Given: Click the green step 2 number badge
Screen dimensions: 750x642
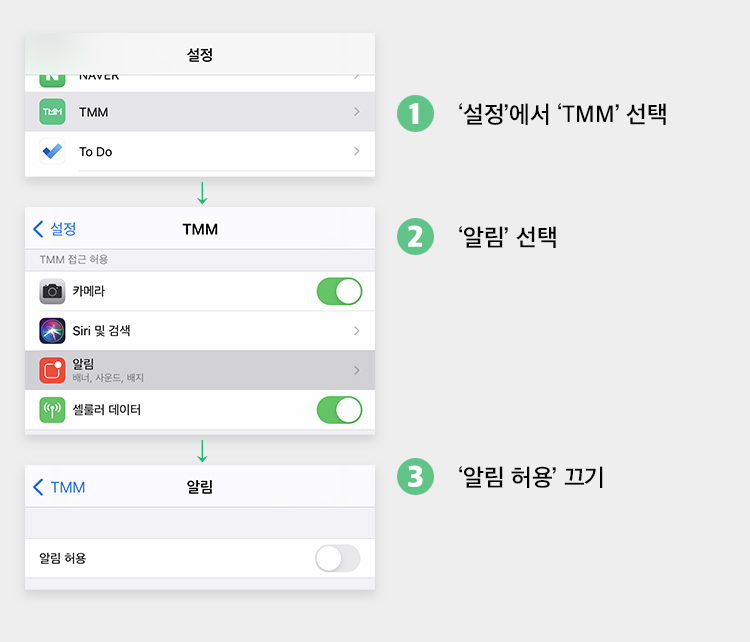Looking at the screenshot, I should [x=415, y=236].
